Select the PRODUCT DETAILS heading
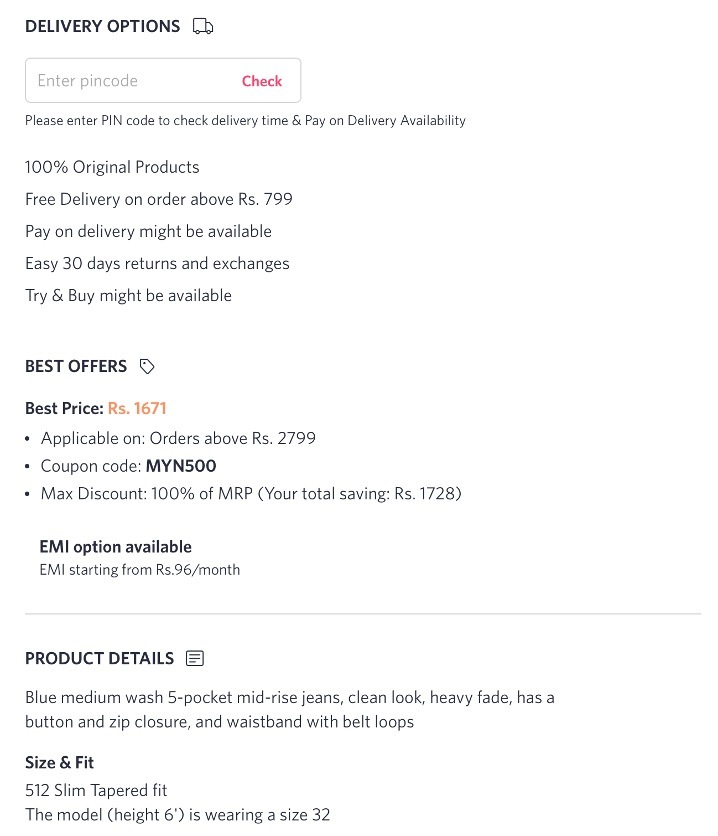Screen dimensions: 718x836 coord(99,658)
